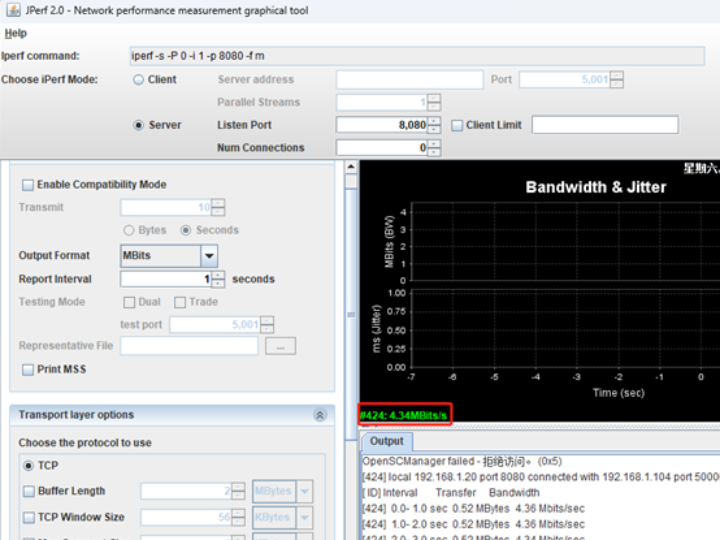The image size is (720, 540).
Task: Click the Report Interval value field
Action: click(166, 279)
